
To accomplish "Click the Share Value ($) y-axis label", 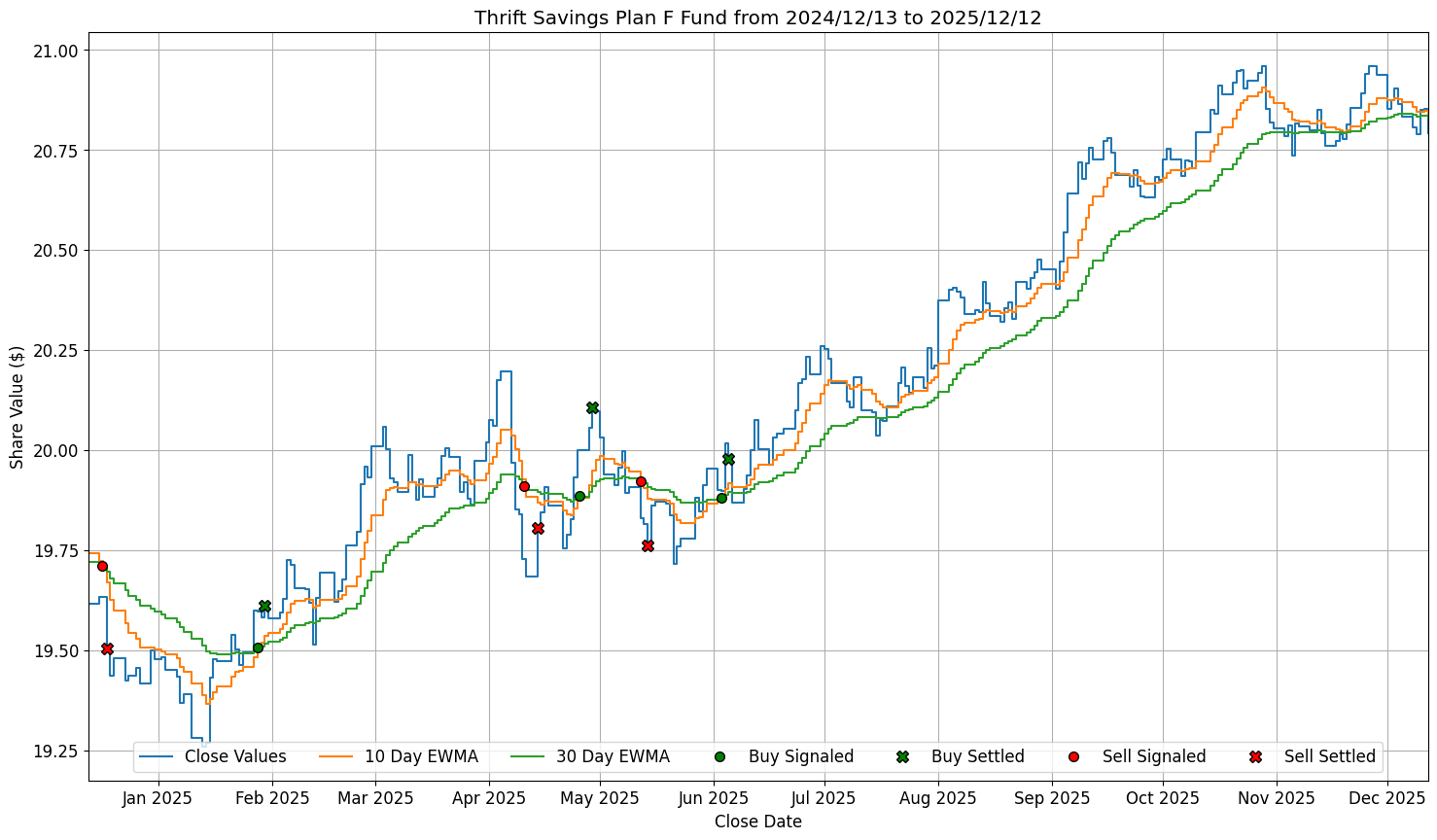I will pos(18,406).
